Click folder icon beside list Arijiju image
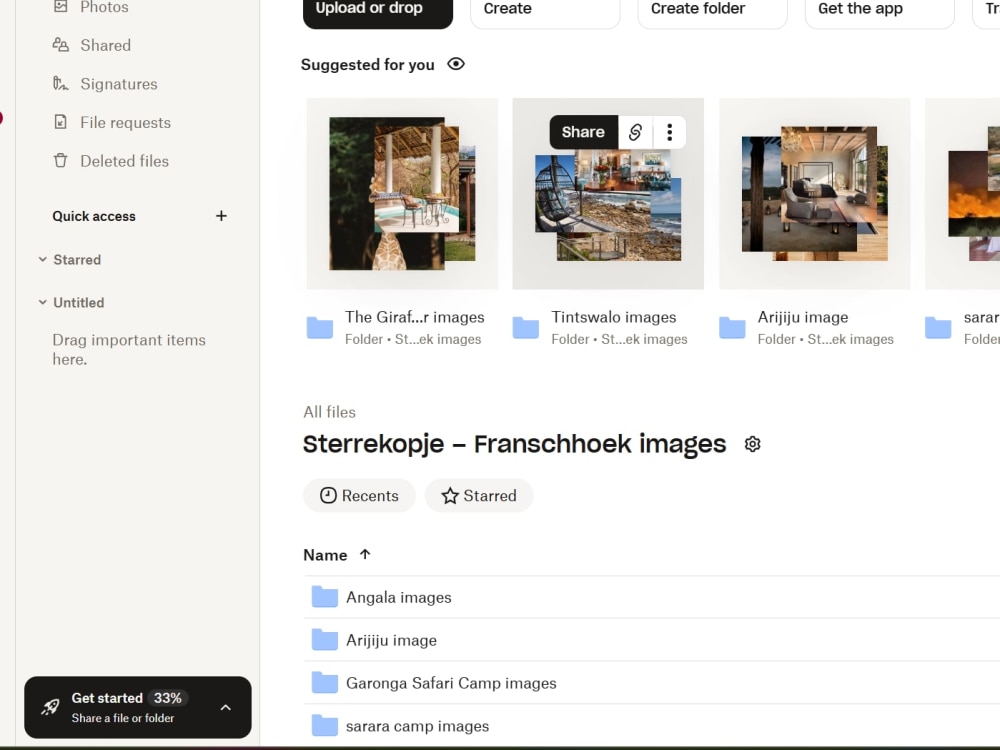This screenshot has width=1000, height=750. click(x=325, y=640)
